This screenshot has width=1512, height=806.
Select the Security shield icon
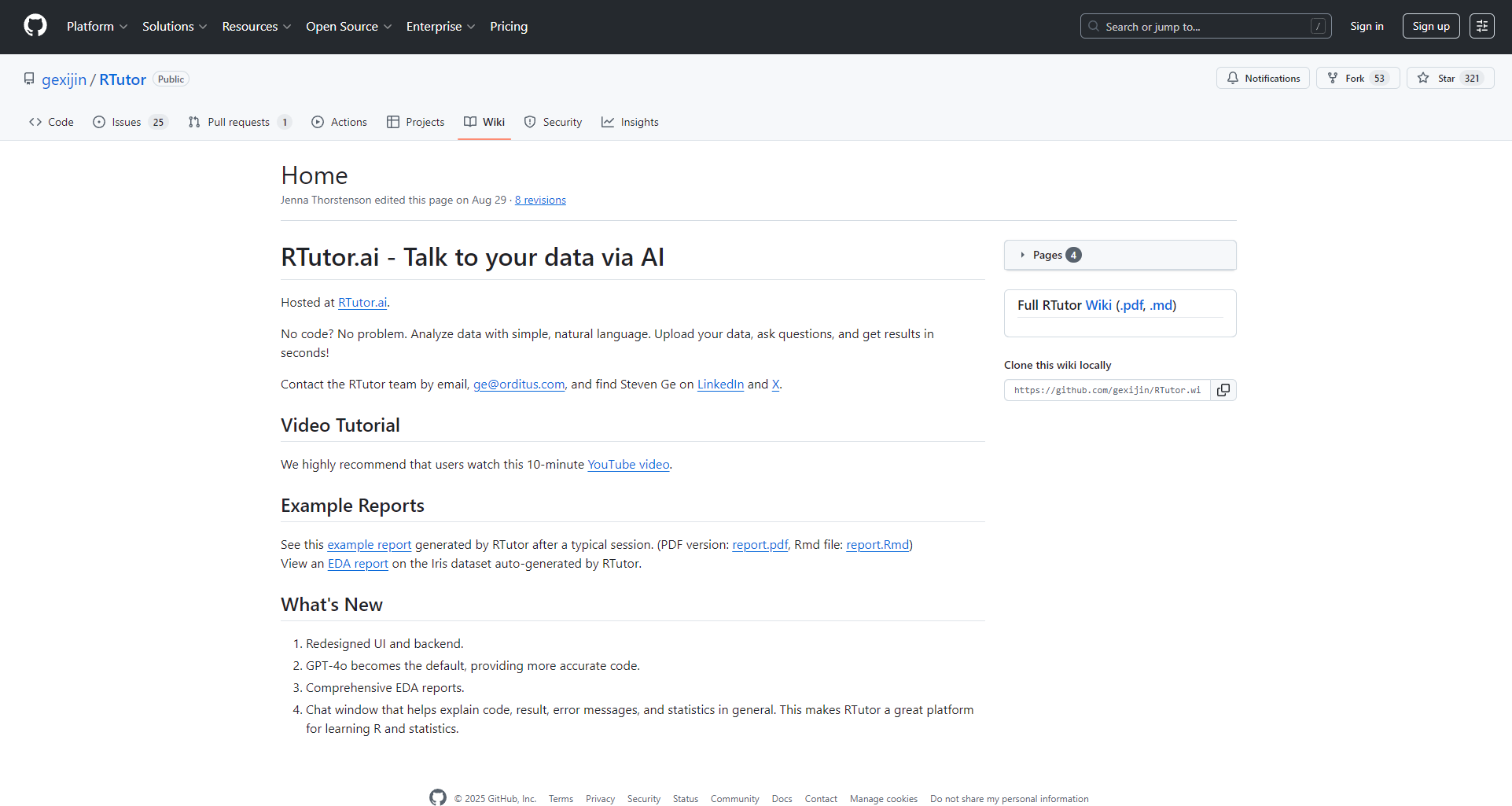(531, 122)
